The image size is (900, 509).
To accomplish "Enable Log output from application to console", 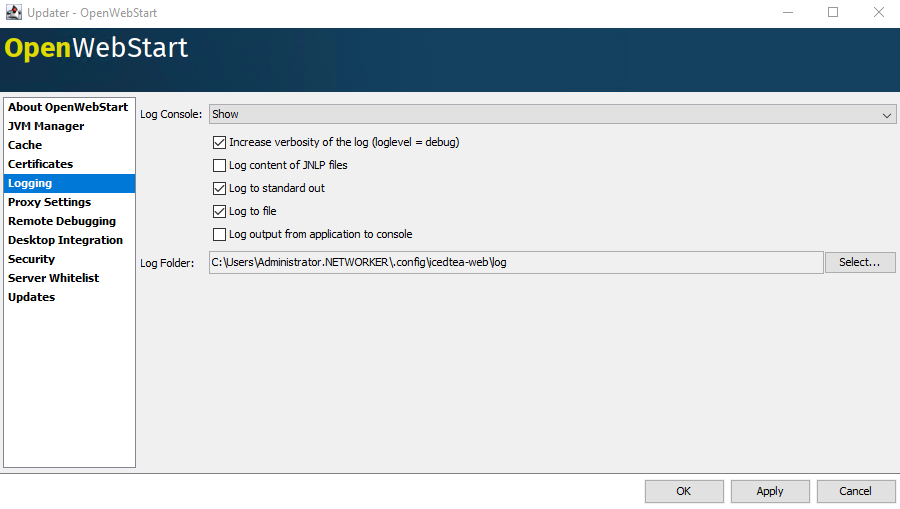I will [x=220, y=234].
